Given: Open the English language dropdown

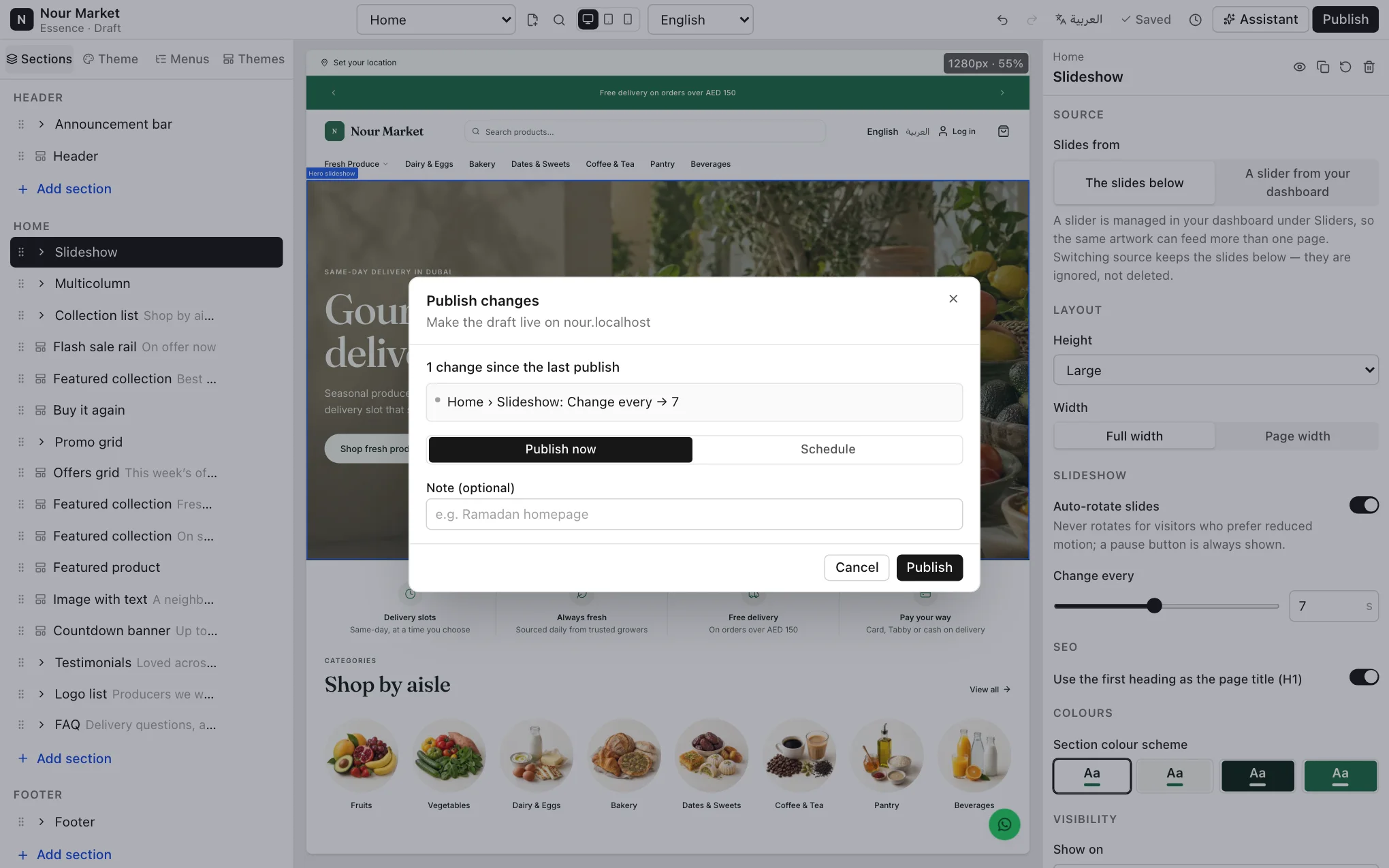Looking at the screenshot, I should click(x=700, y=20).
